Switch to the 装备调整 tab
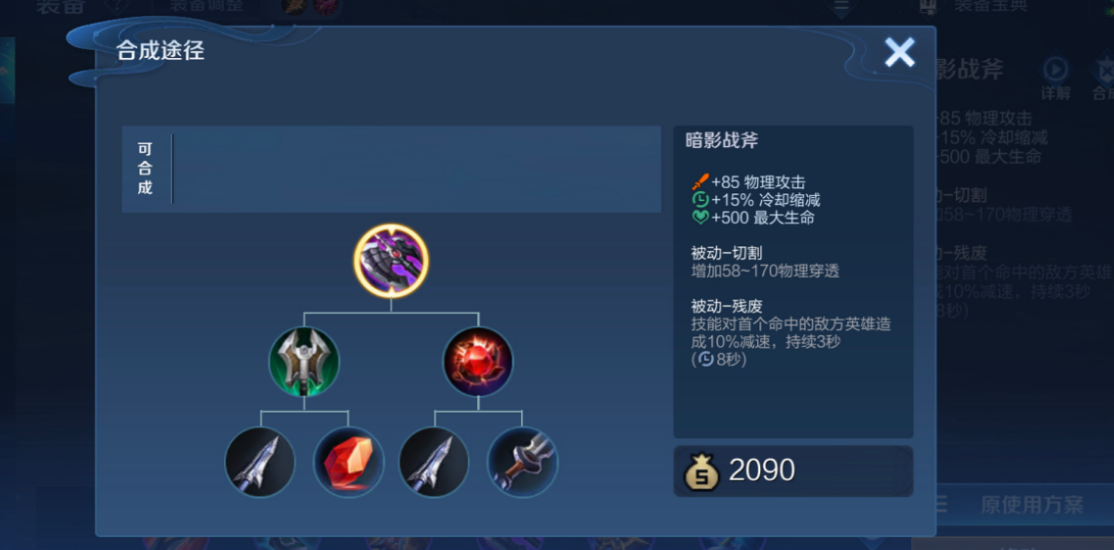Image resolution: width=1114 pixels, height=550 pixels. [206, 5]
